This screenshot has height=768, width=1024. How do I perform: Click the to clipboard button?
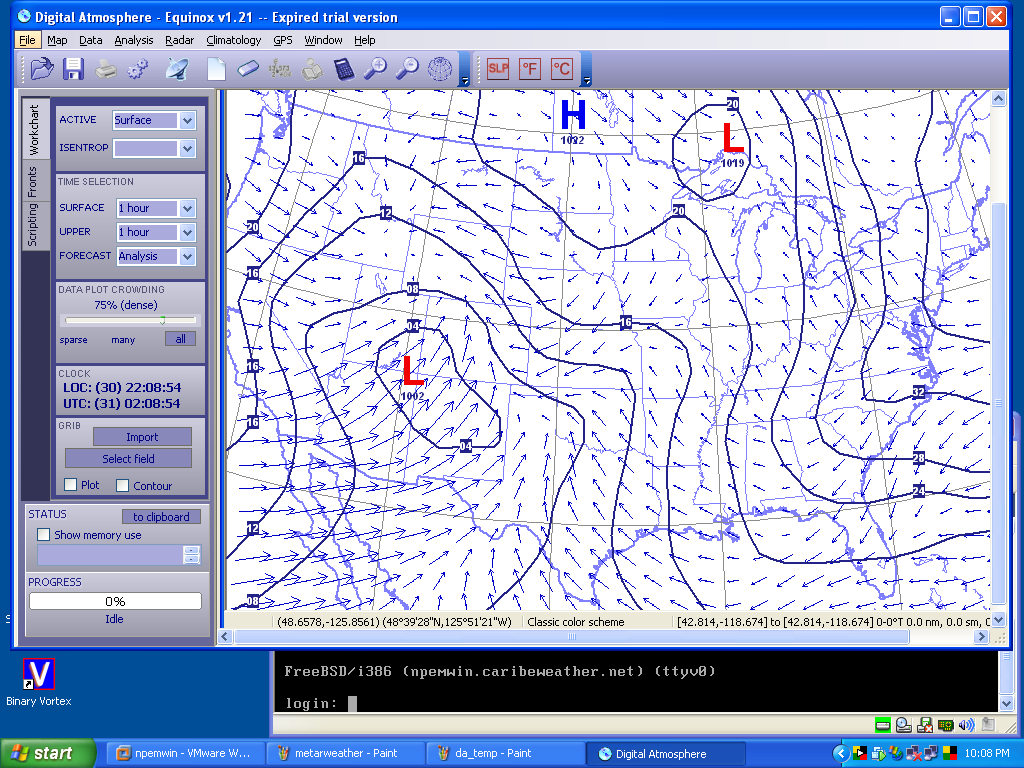[x=161, y=517]
